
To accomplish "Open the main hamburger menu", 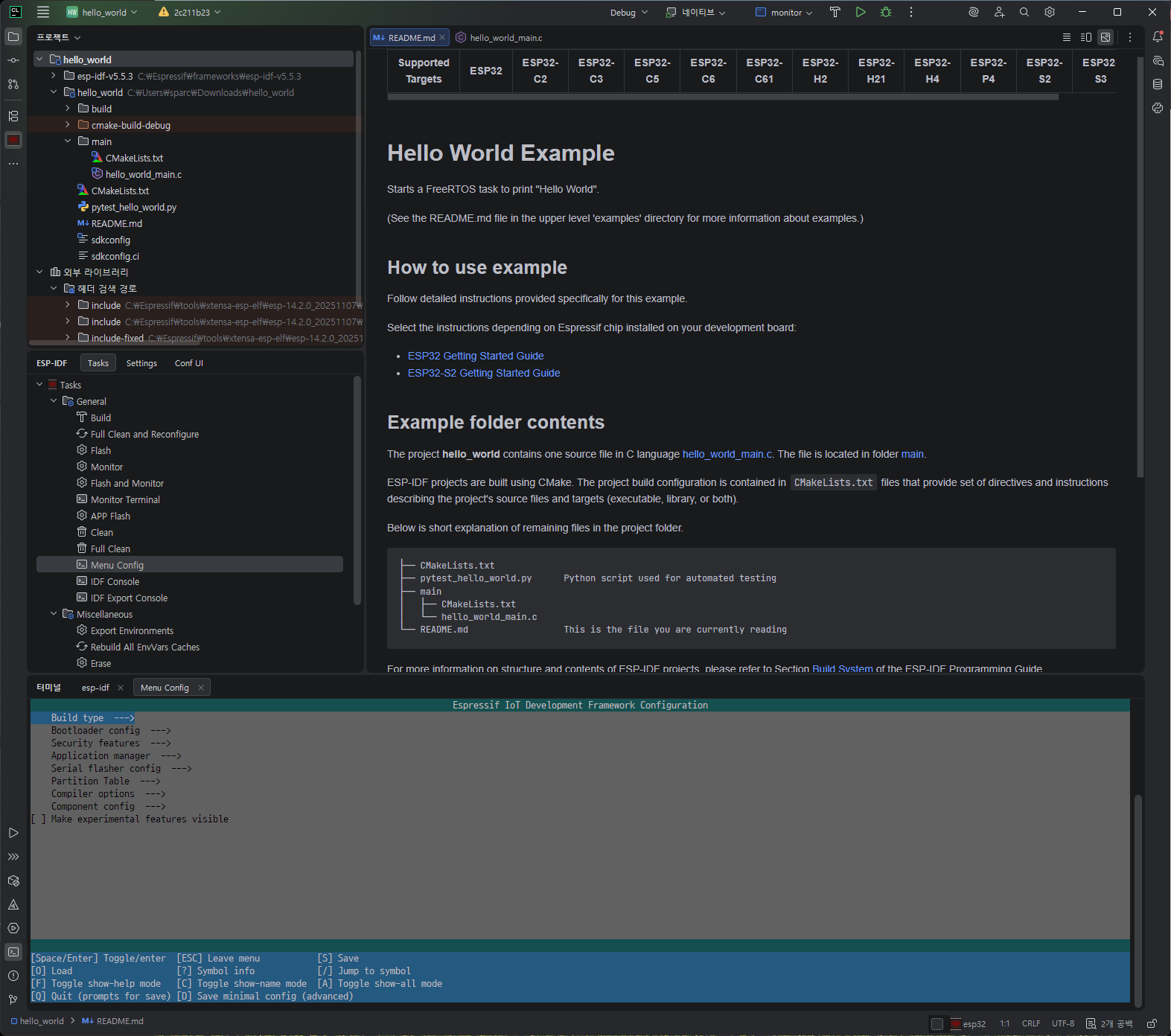I will (43, 12).
